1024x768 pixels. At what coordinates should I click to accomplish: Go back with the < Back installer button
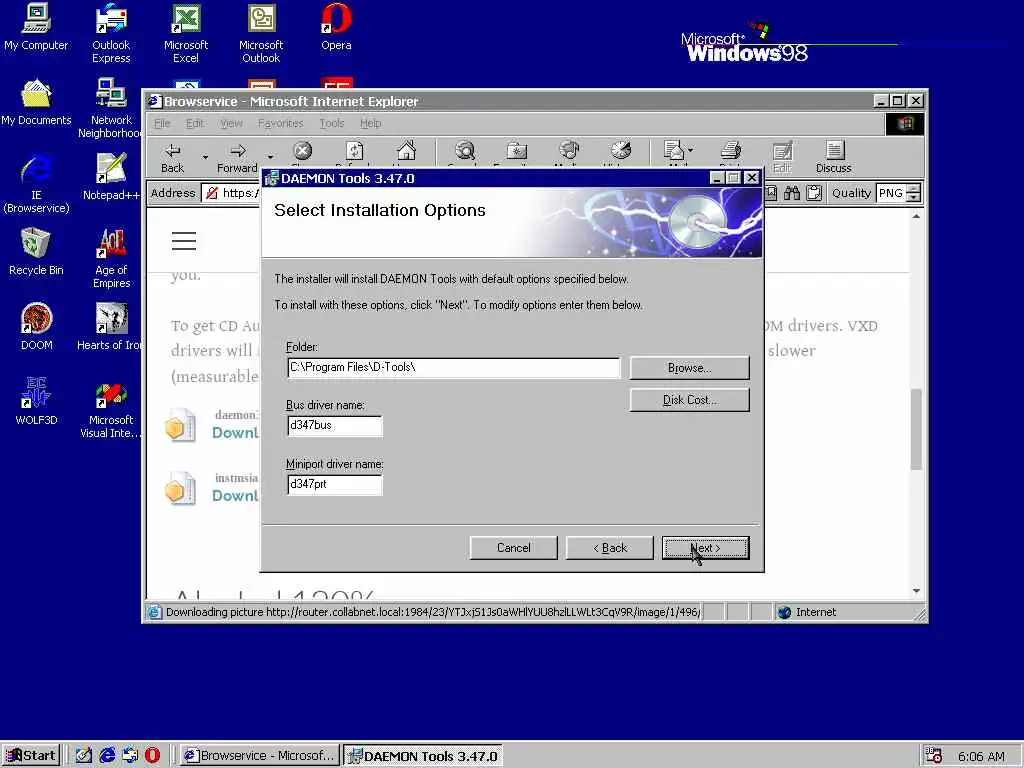coord(609,548)
